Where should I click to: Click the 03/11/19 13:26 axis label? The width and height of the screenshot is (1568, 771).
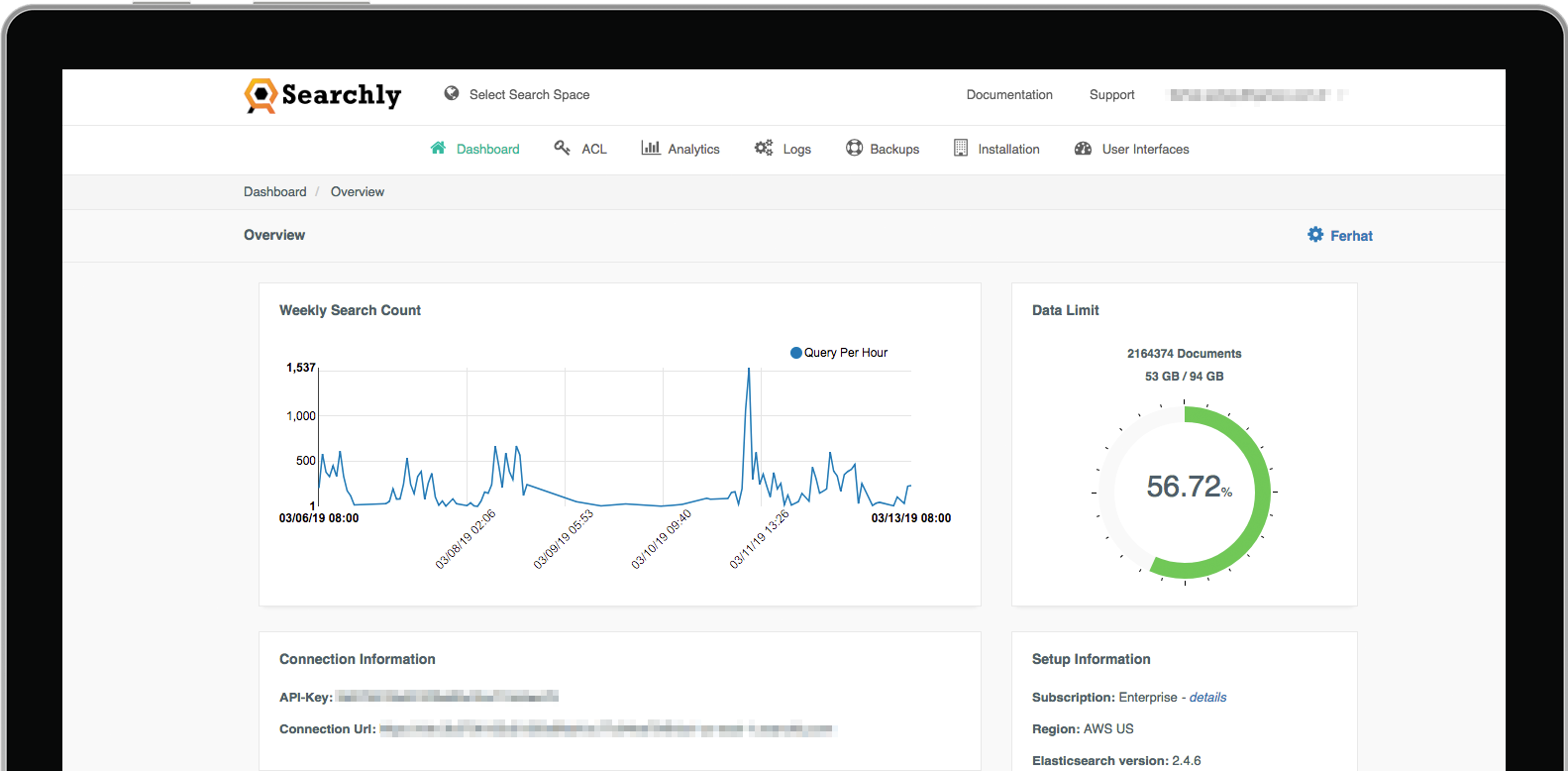tap(760, 540)
